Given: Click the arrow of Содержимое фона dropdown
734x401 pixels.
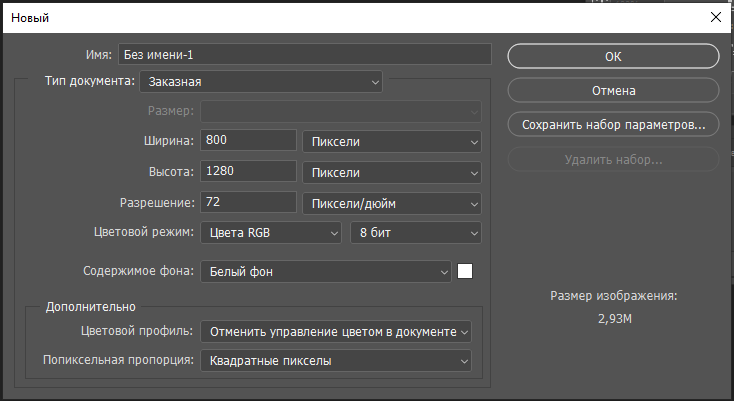Looking at the screenshot, I should coord(444,272).
